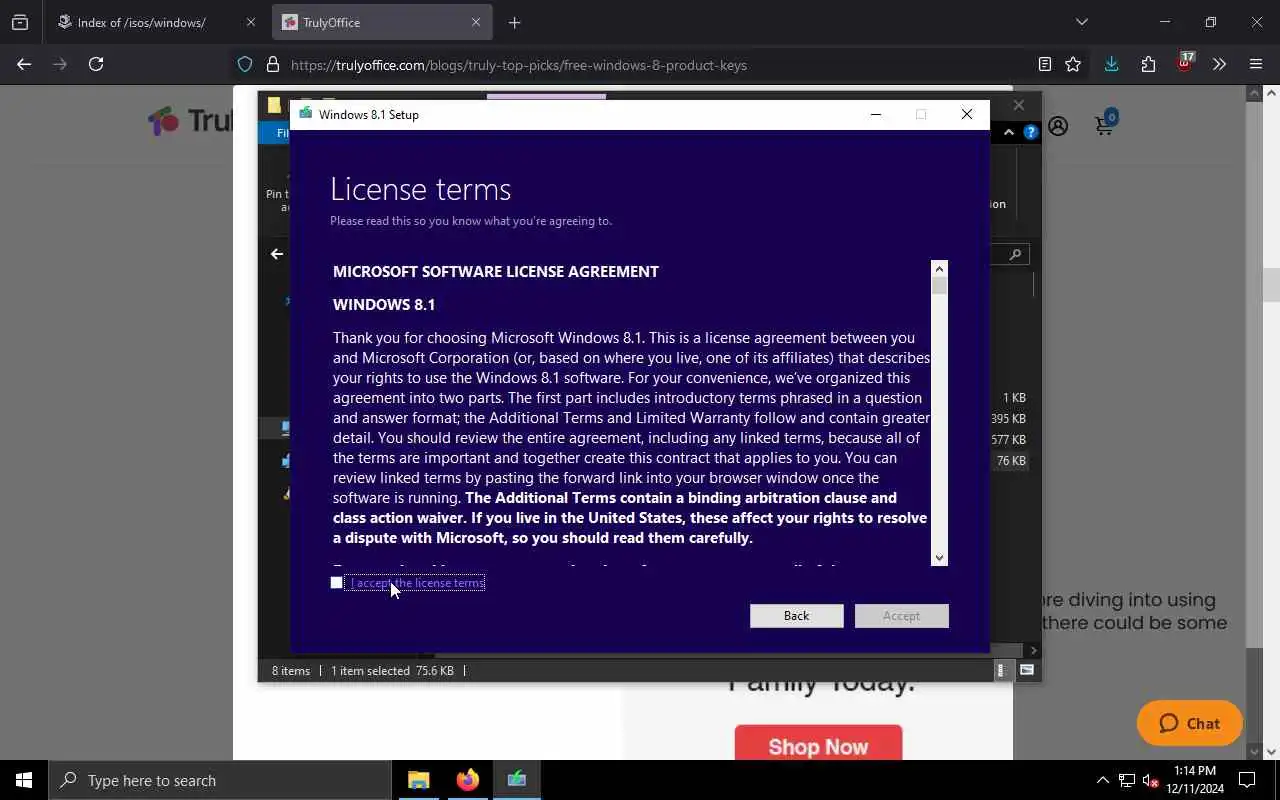
Task: Switch File Explorer to large icons view
Action: (x=1026, y=671)
